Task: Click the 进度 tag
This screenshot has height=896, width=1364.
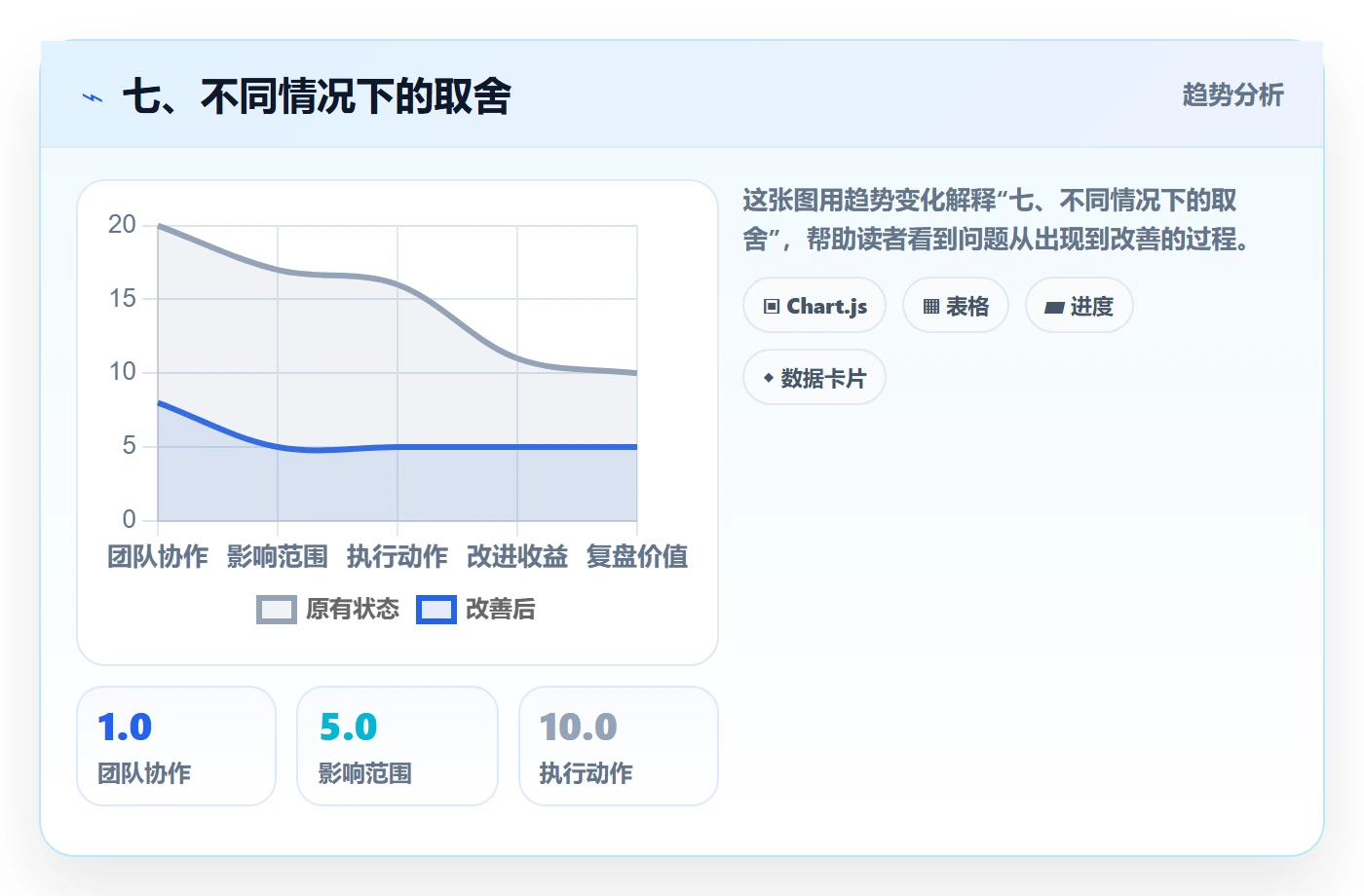Action: click(x=1080, y=306)
